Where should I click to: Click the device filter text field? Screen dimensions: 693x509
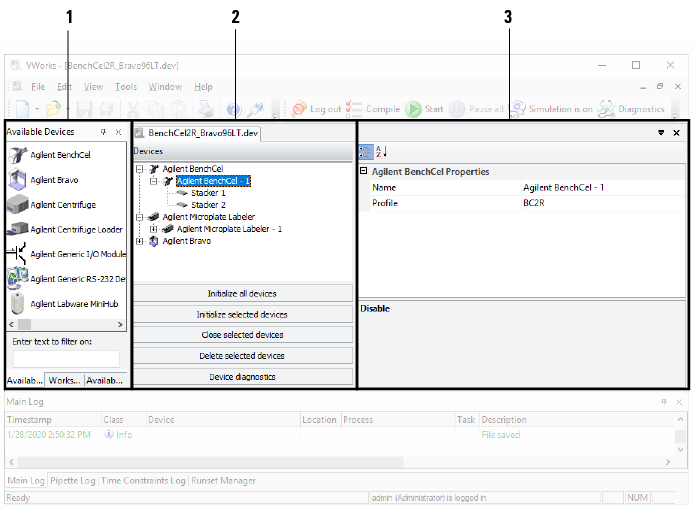click(x=66, y=359)
